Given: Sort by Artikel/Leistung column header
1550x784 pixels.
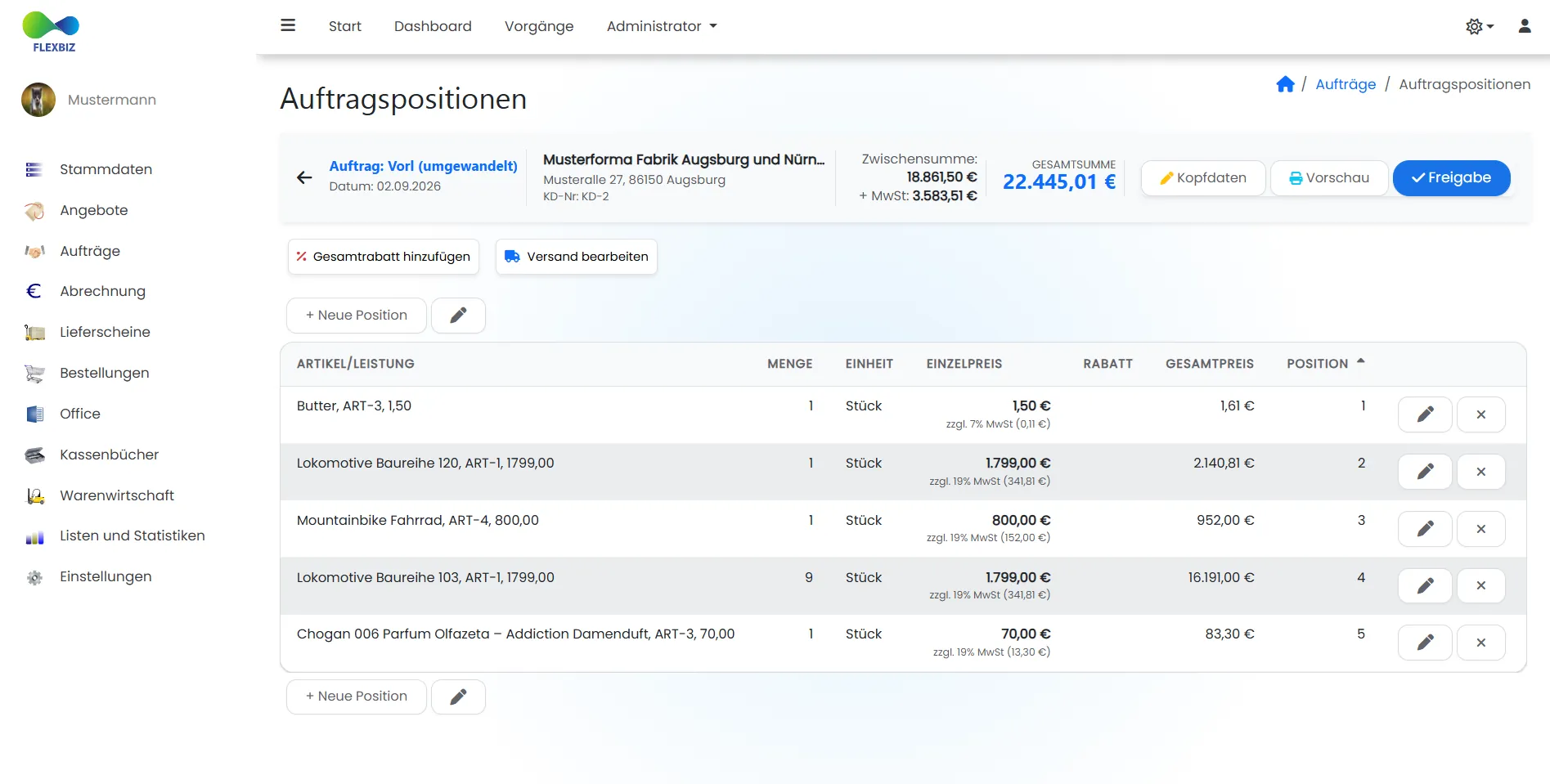Looking at the screenshot, I should 355,364.
